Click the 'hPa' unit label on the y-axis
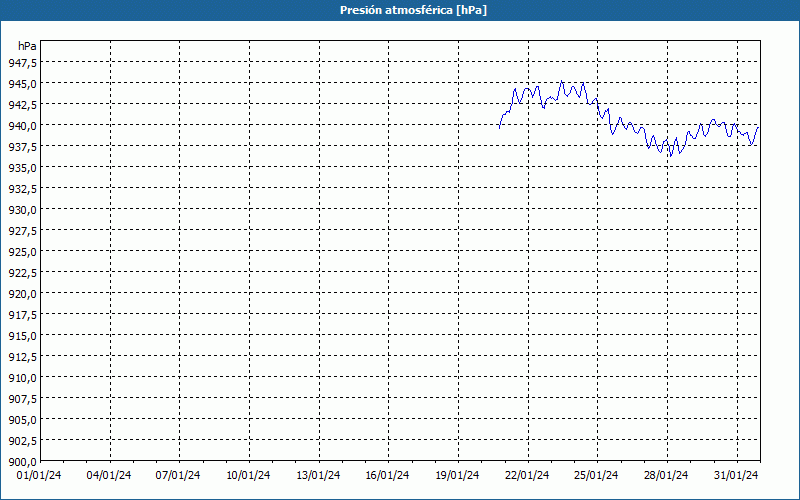 (27, 46)
